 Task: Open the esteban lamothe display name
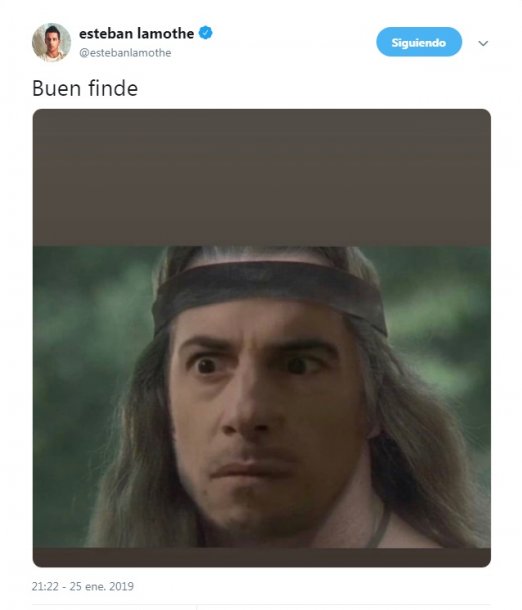pos(136,33)
